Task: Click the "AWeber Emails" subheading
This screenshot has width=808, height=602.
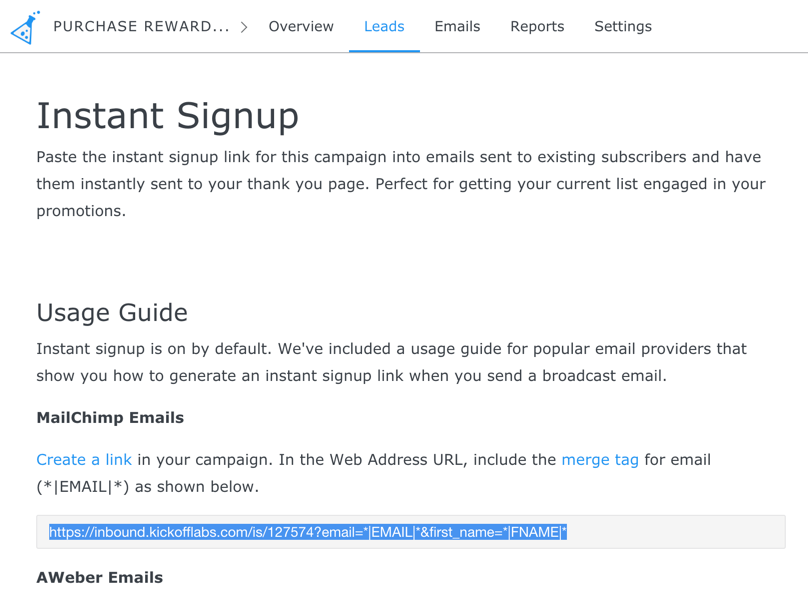Action: click(x=99, y=578)
